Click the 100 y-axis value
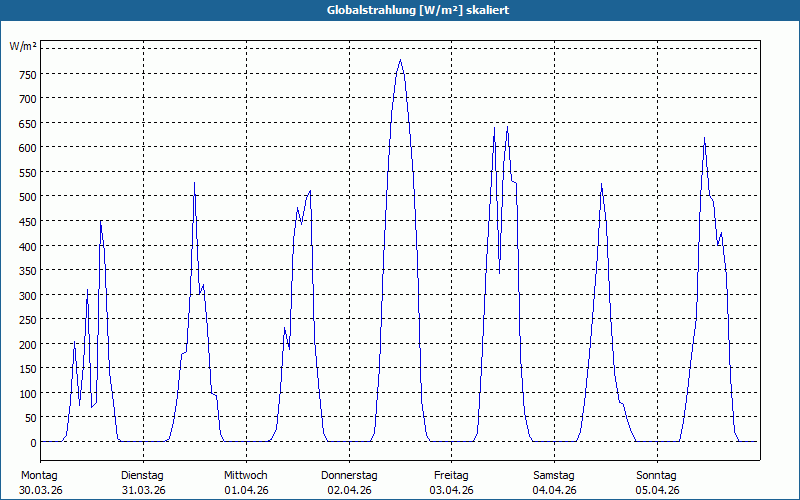Viewport: 800px width, 500px height. pos(28,394)
